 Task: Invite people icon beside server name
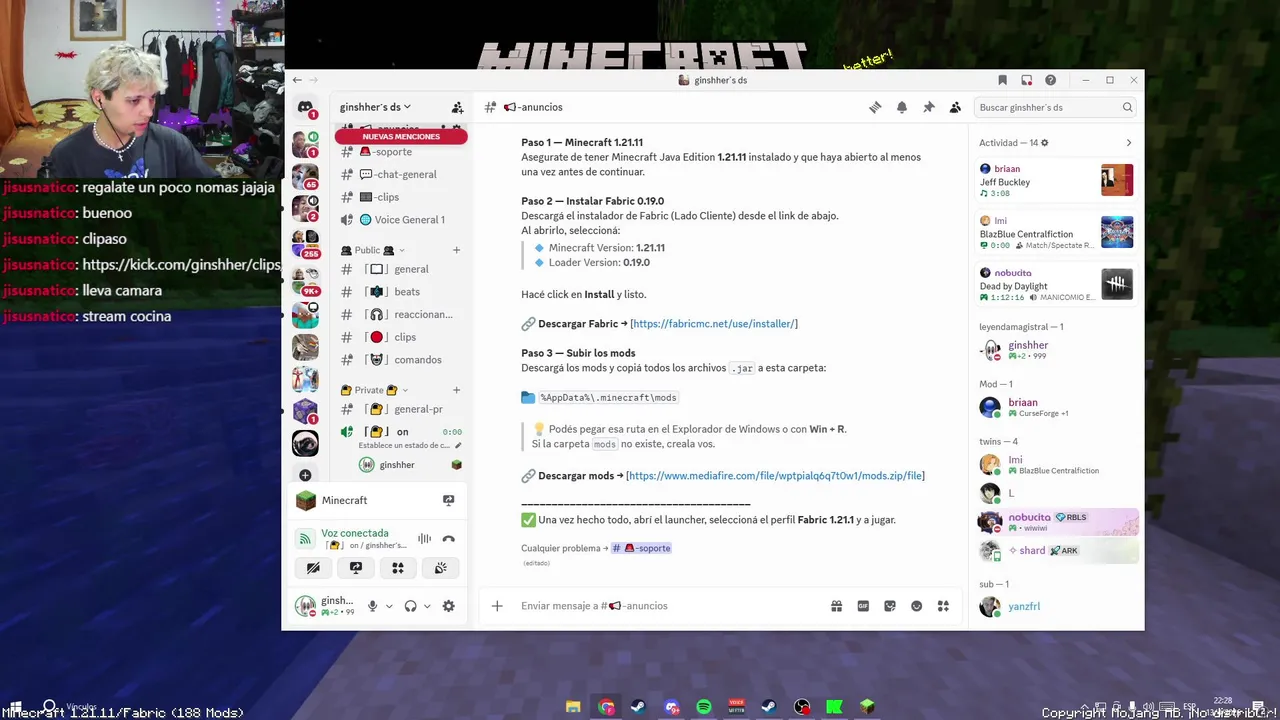457,107
